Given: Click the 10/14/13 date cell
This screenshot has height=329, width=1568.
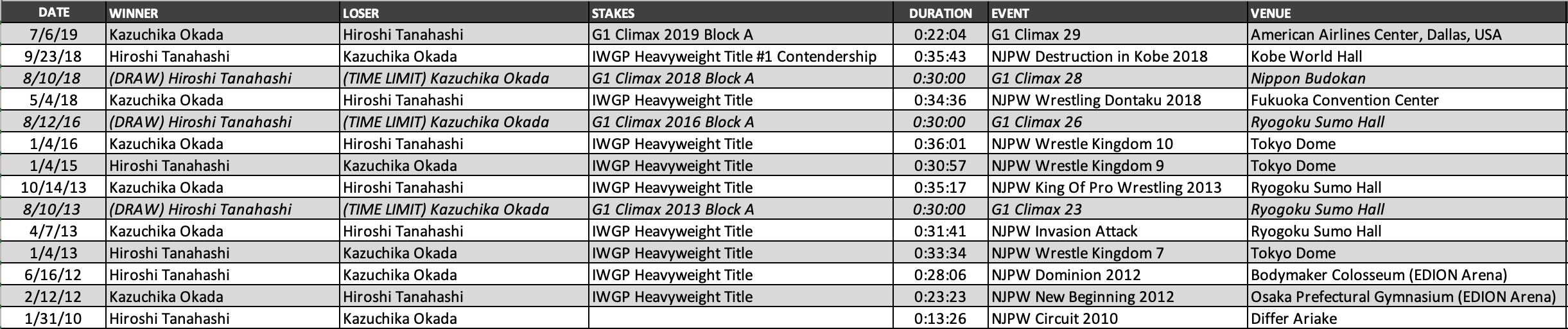Looking at the screenshot, I should click(53, 188).
